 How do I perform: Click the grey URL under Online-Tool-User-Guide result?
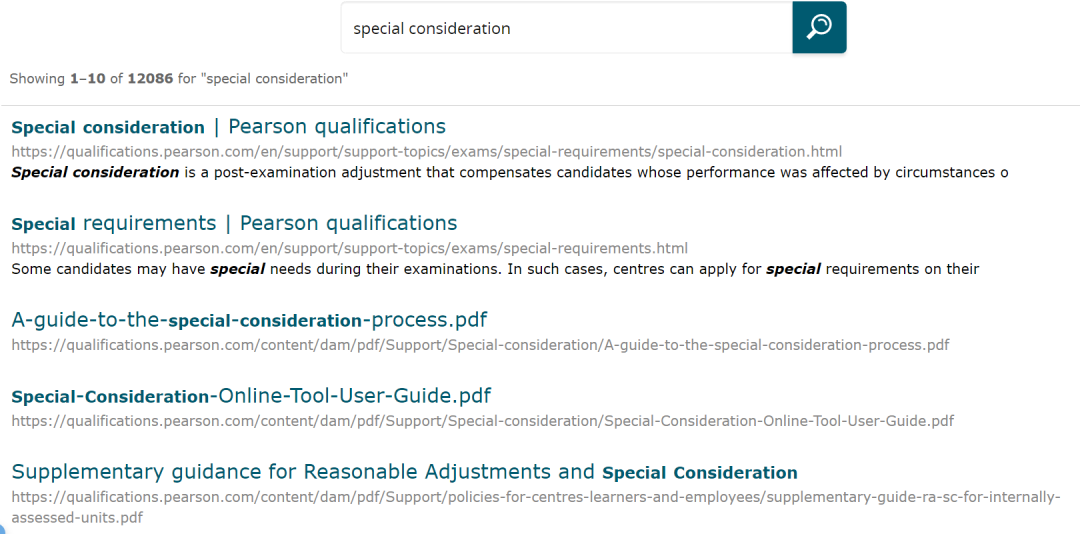(x=483, y=420)
